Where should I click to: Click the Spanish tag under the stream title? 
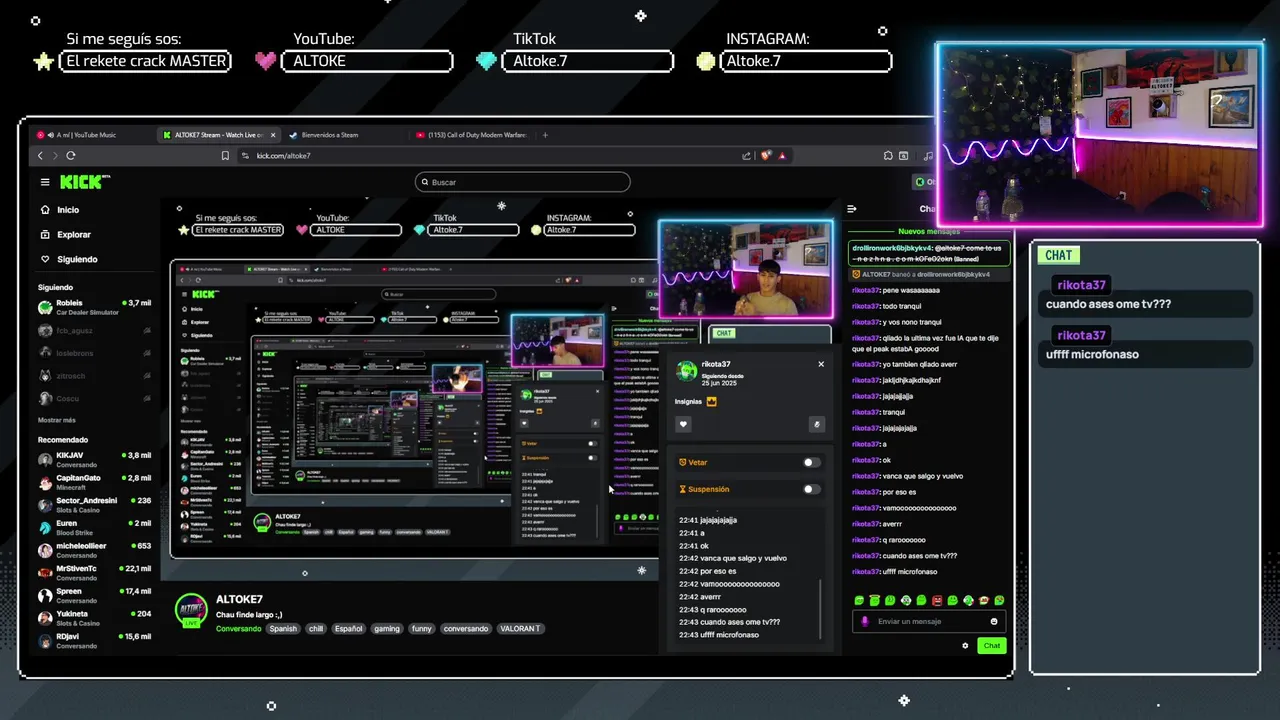pyautogui.click(x=283, y=629)
